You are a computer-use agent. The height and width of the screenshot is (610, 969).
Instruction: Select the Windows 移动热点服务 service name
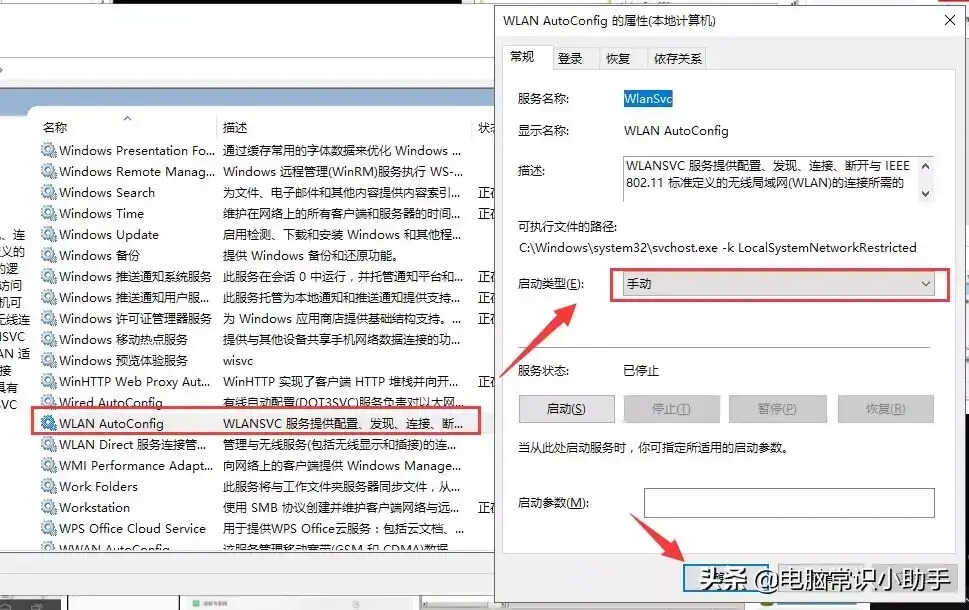pos(124,339)
